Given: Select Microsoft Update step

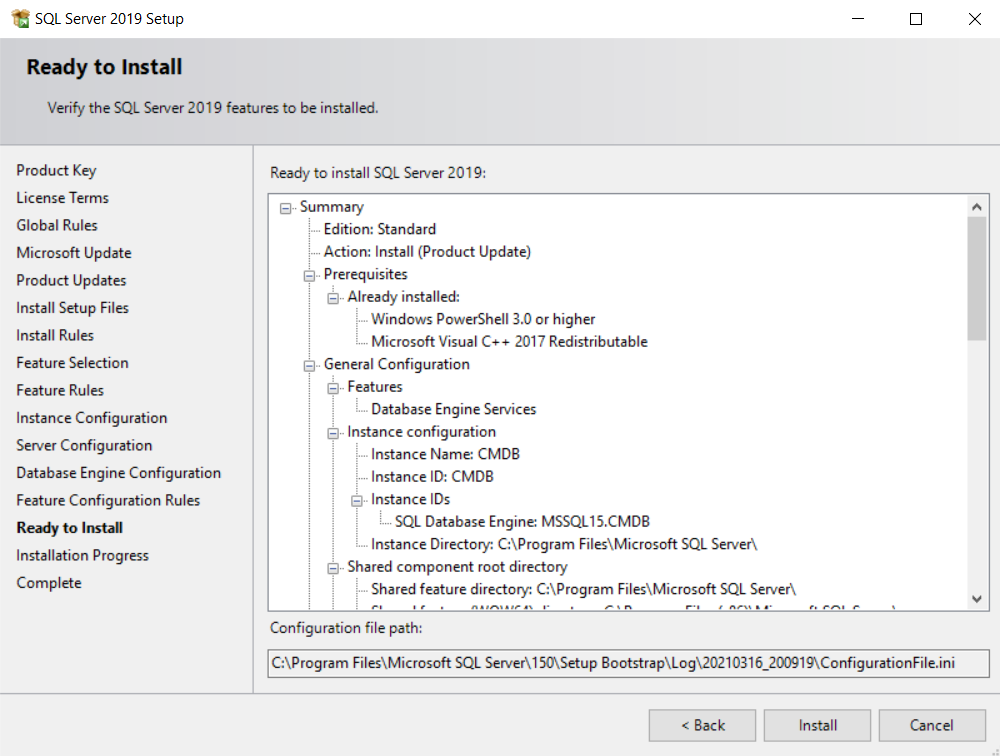Looking at the screenshot, I should 74,253.
